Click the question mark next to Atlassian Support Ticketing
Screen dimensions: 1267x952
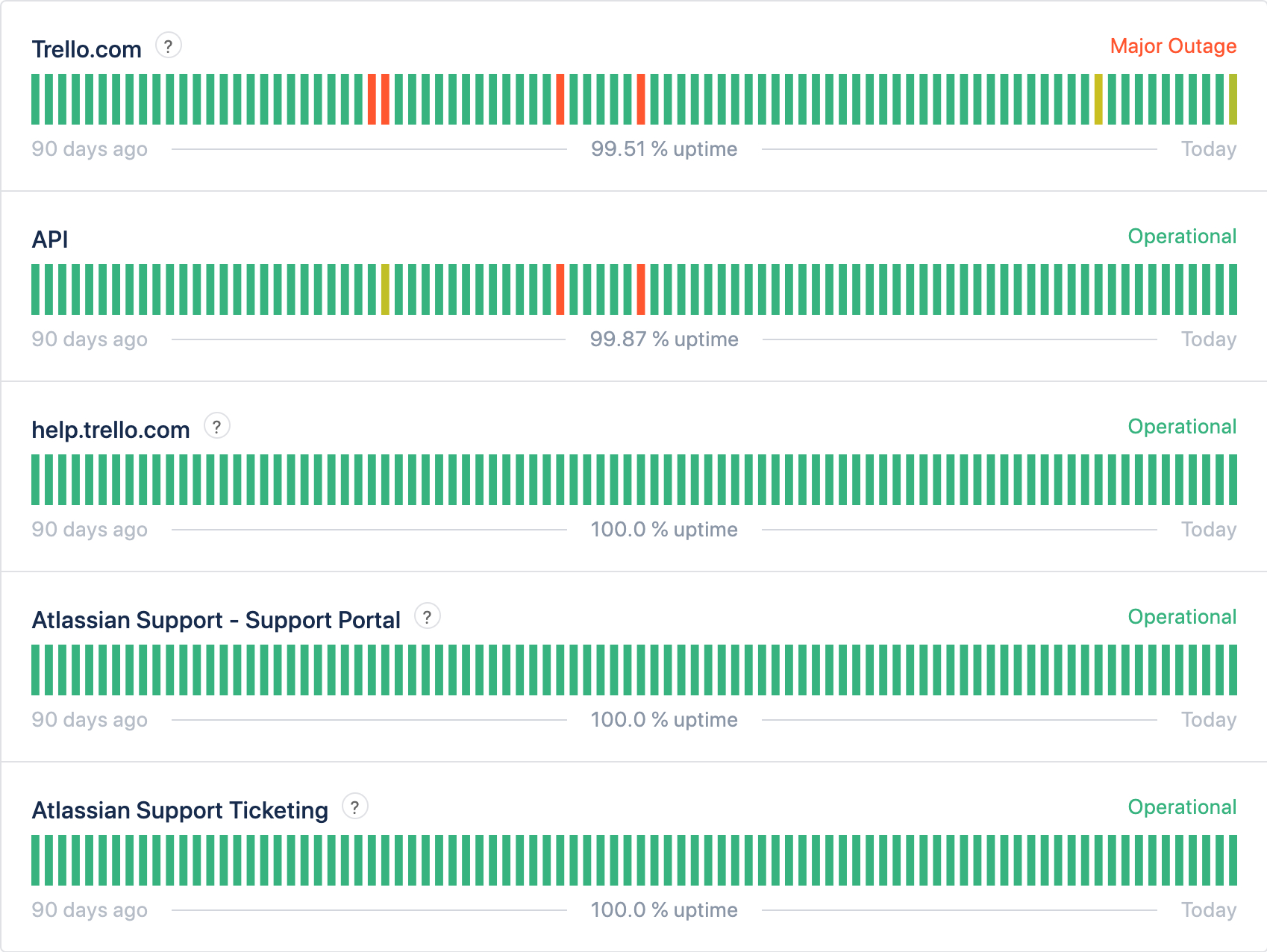tap(355, 807)
